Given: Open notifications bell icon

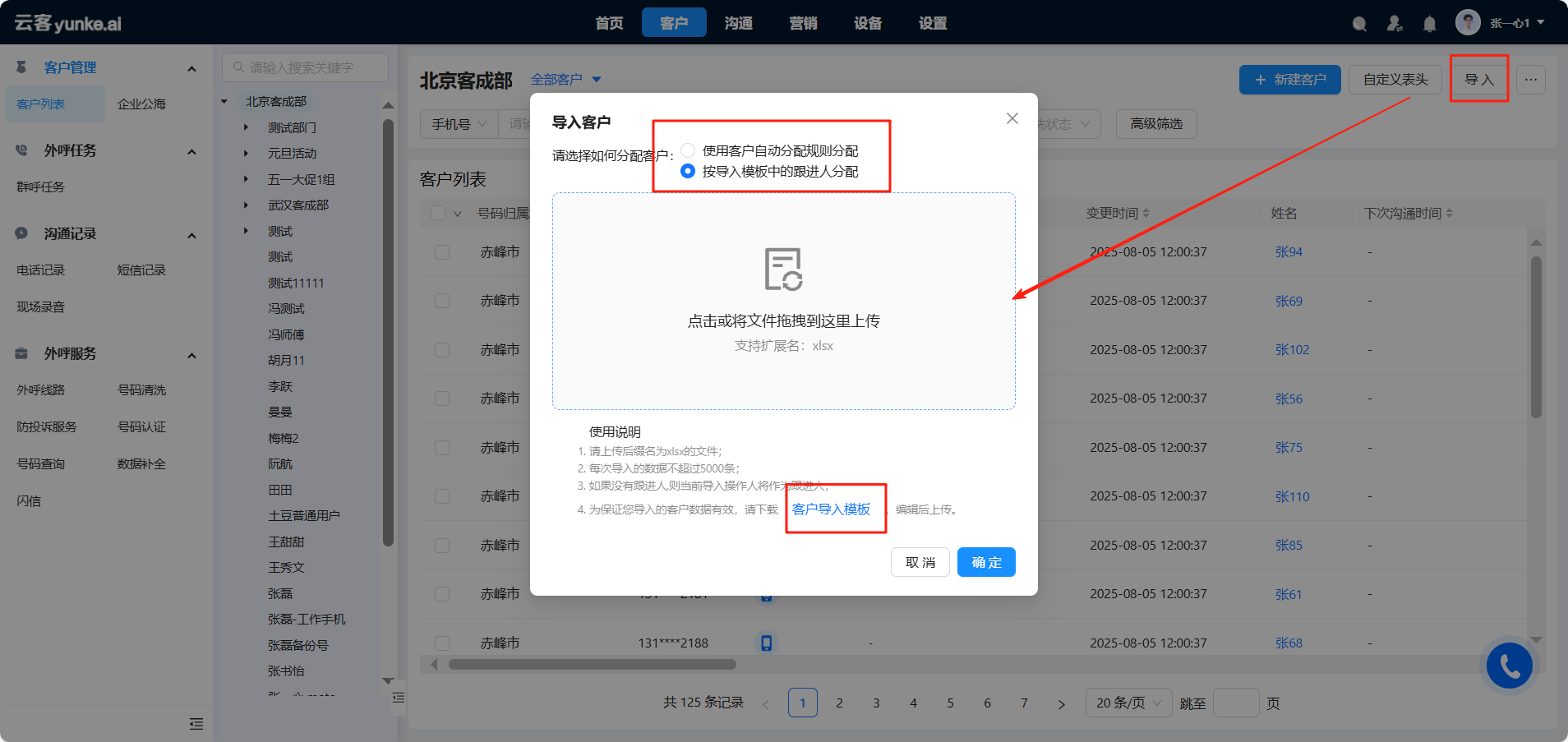Looking at the screenshot, I should pyautogui.click(x=1430, y=24).
